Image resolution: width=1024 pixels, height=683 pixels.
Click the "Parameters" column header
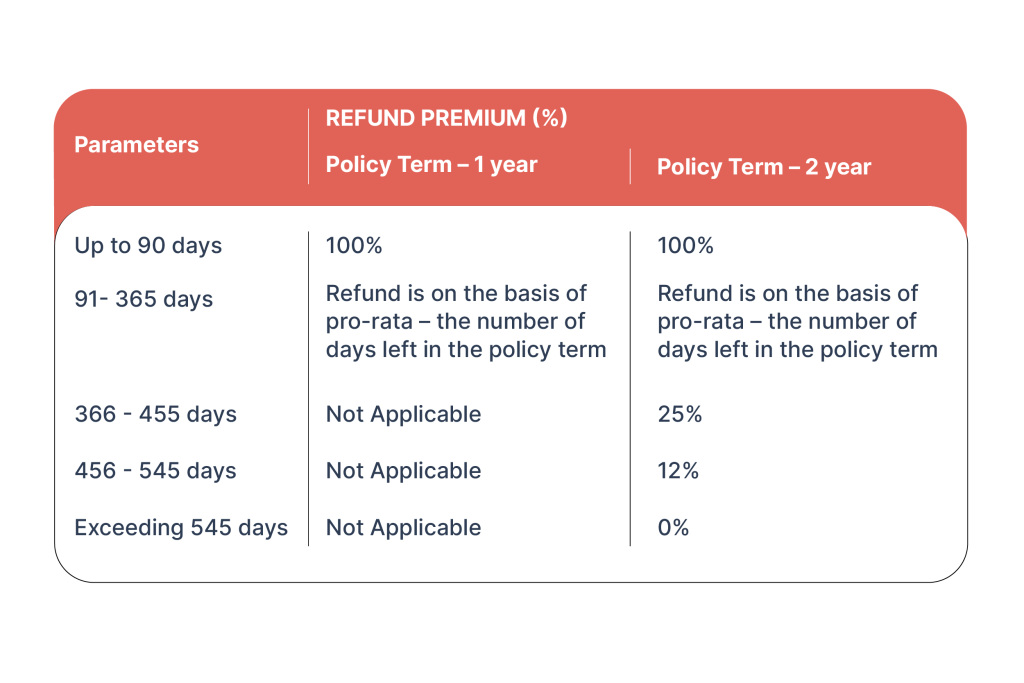point(136,145)
